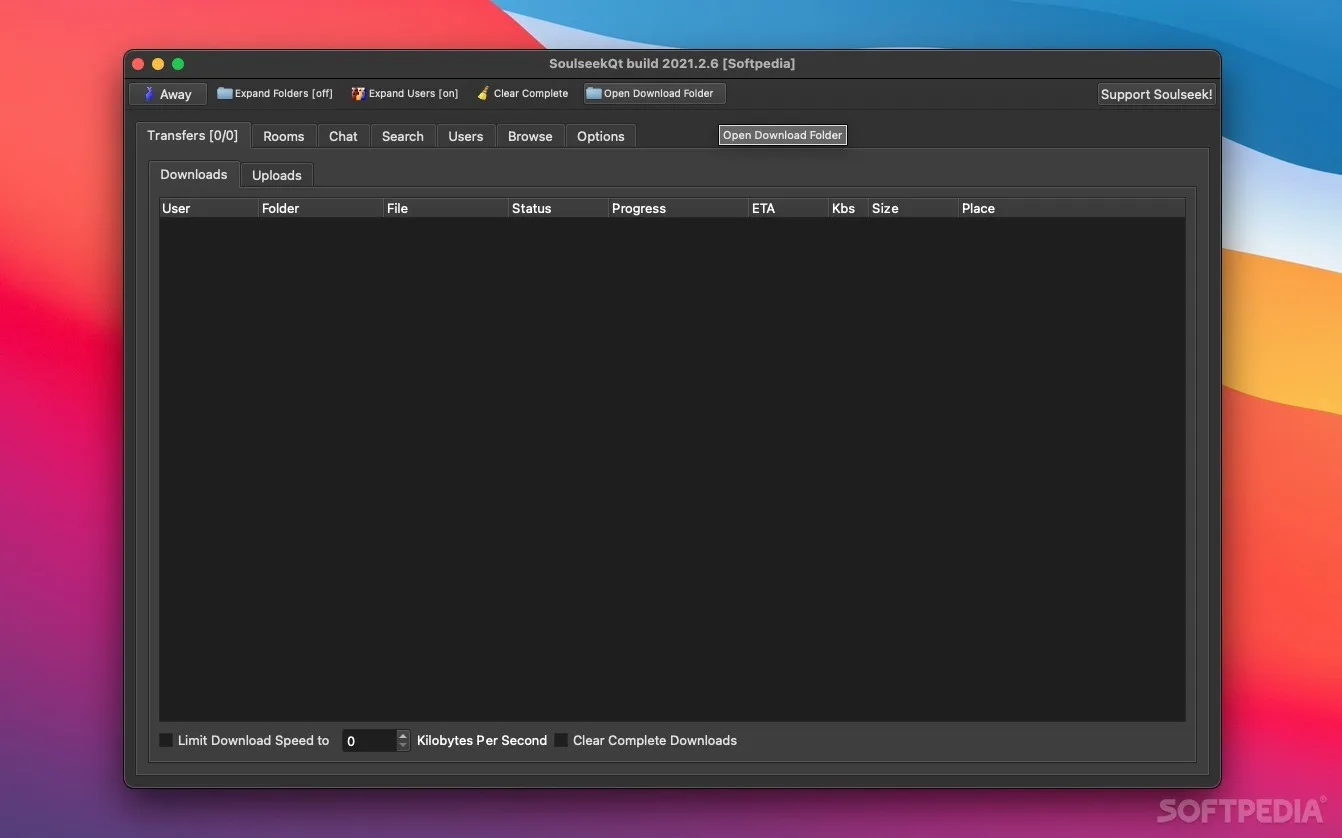Click the Clear Complete broom icon

[x=483, y=94]
